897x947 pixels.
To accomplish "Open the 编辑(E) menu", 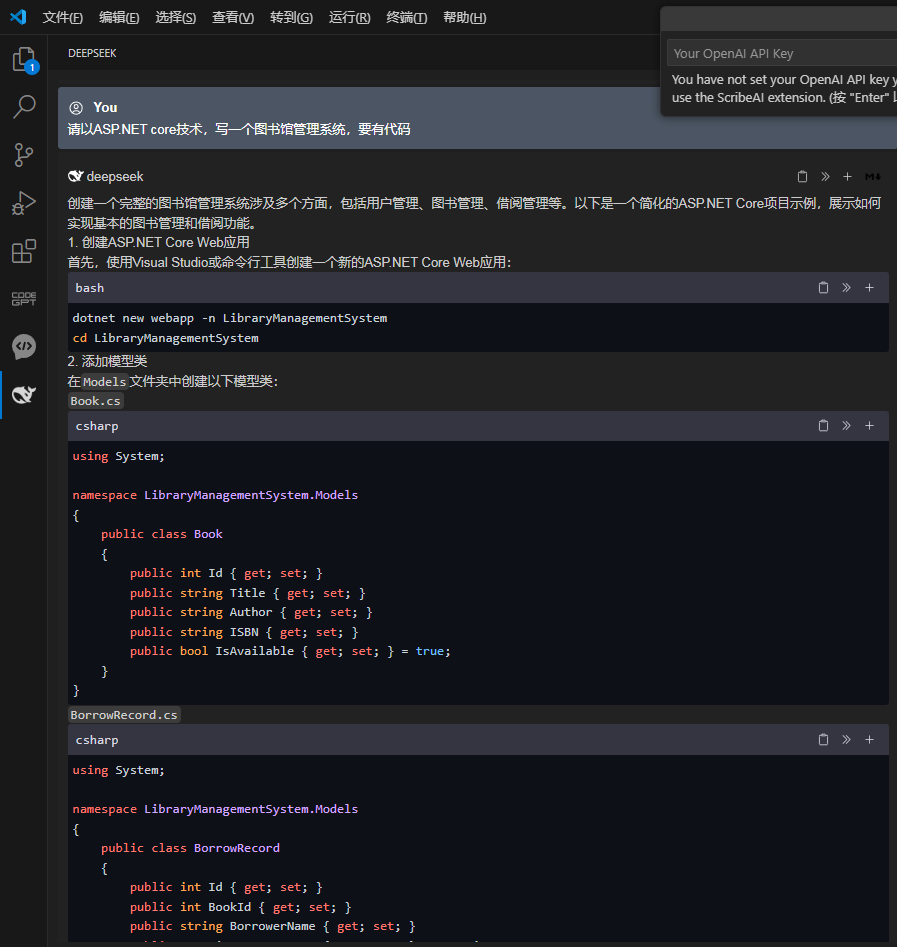I will [119, 18].
